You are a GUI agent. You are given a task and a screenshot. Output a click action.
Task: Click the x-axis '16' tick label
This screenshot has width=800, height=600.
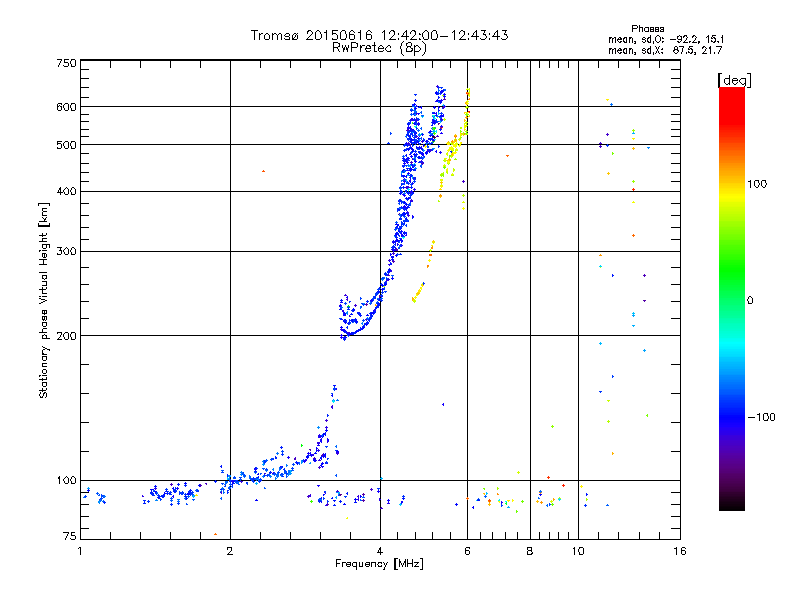(x=680, y=551)
